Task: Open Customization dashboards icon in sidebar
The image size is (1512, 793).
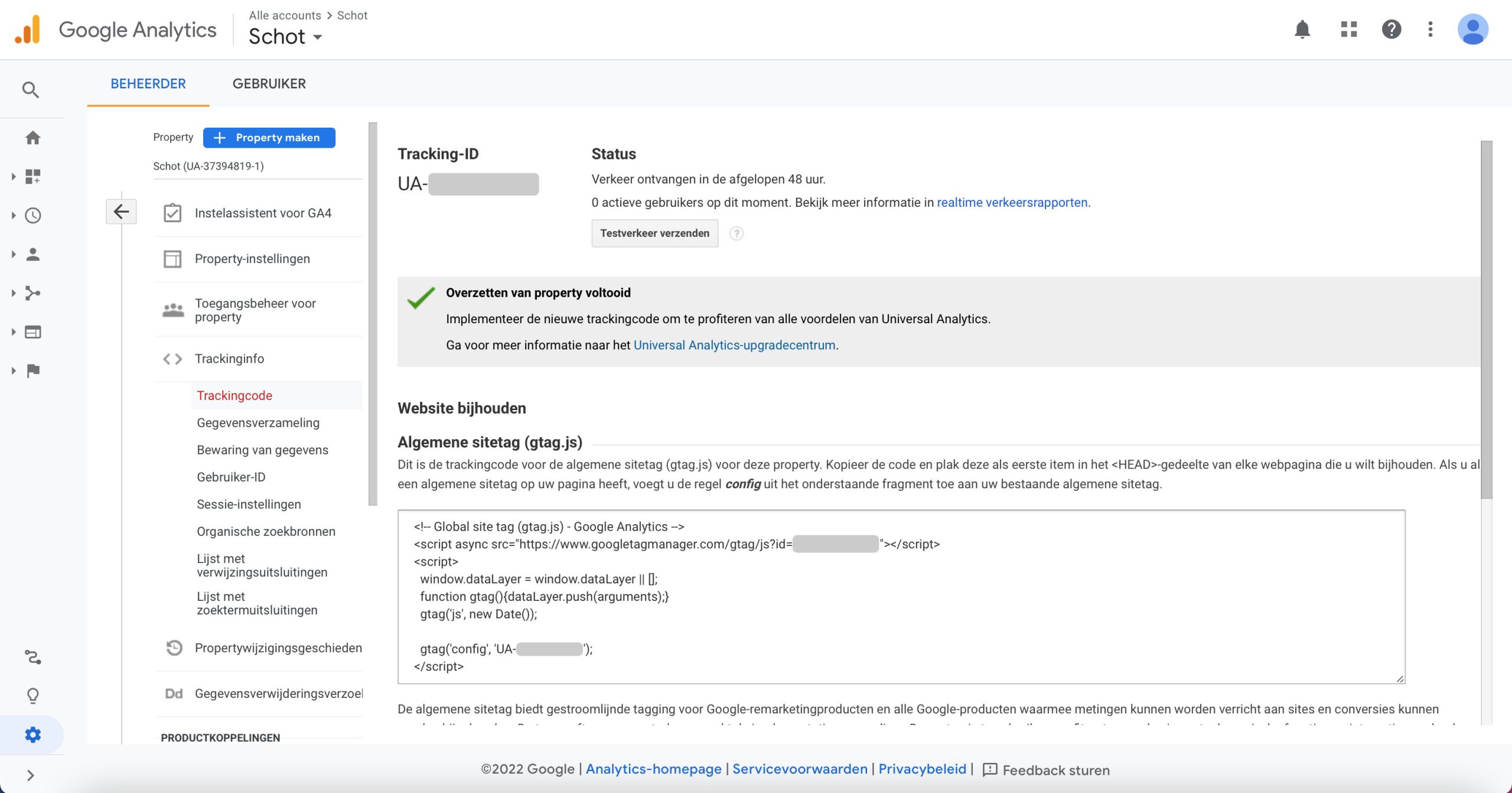Action: (x=33, y=176)
